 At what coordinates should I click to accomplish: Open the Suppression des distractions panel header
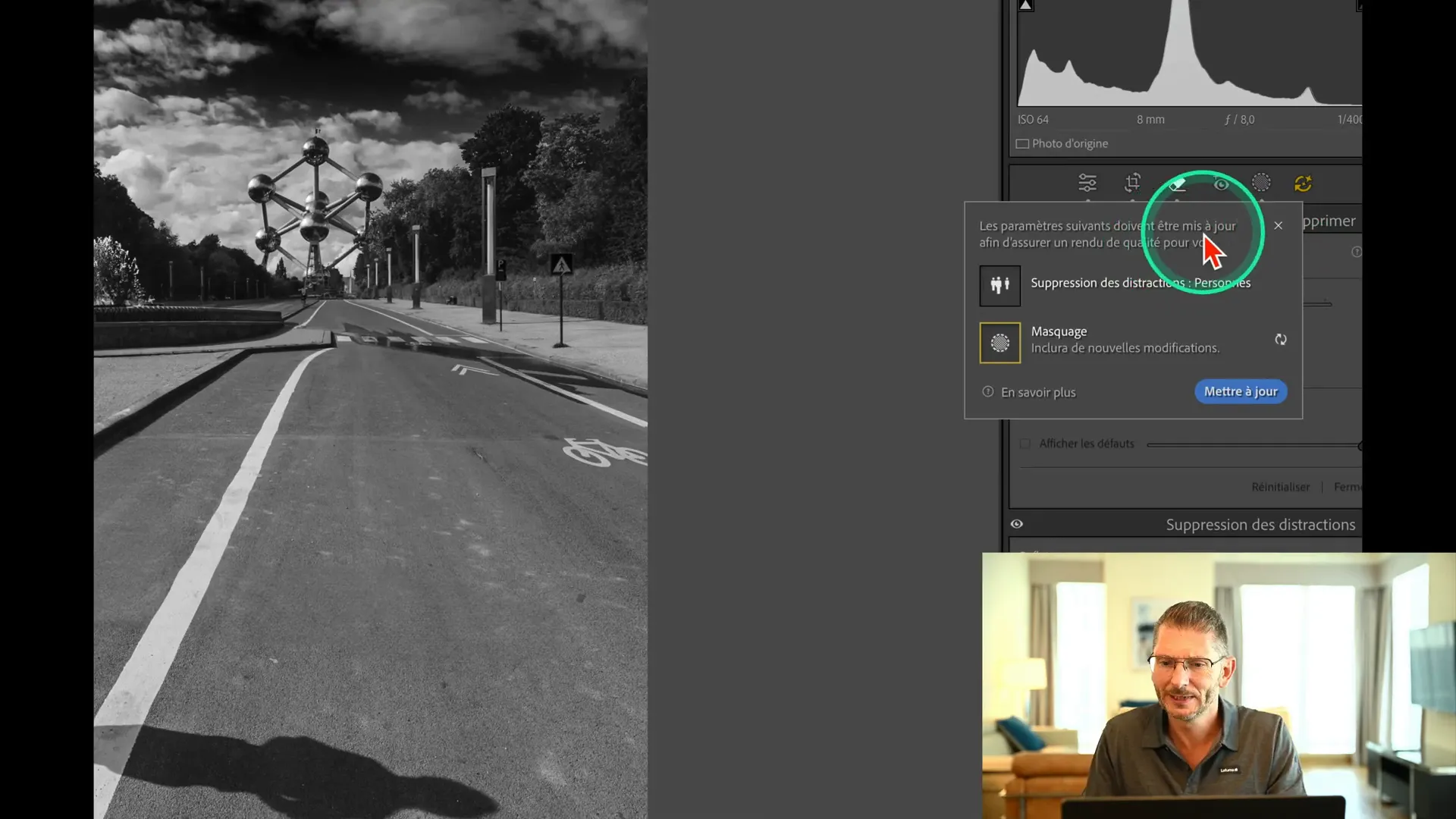1260,525
